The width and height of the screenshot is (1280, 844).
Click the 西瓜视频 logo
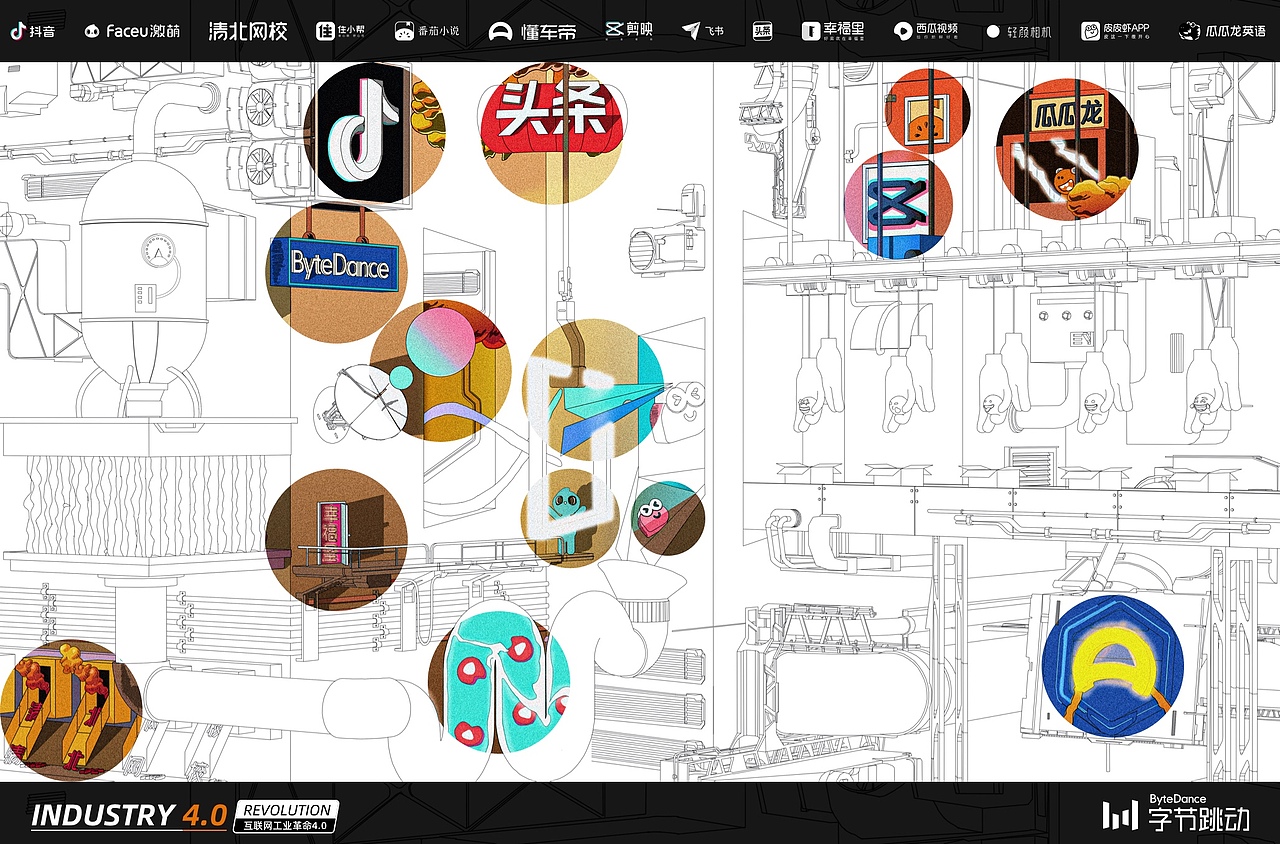926,31
